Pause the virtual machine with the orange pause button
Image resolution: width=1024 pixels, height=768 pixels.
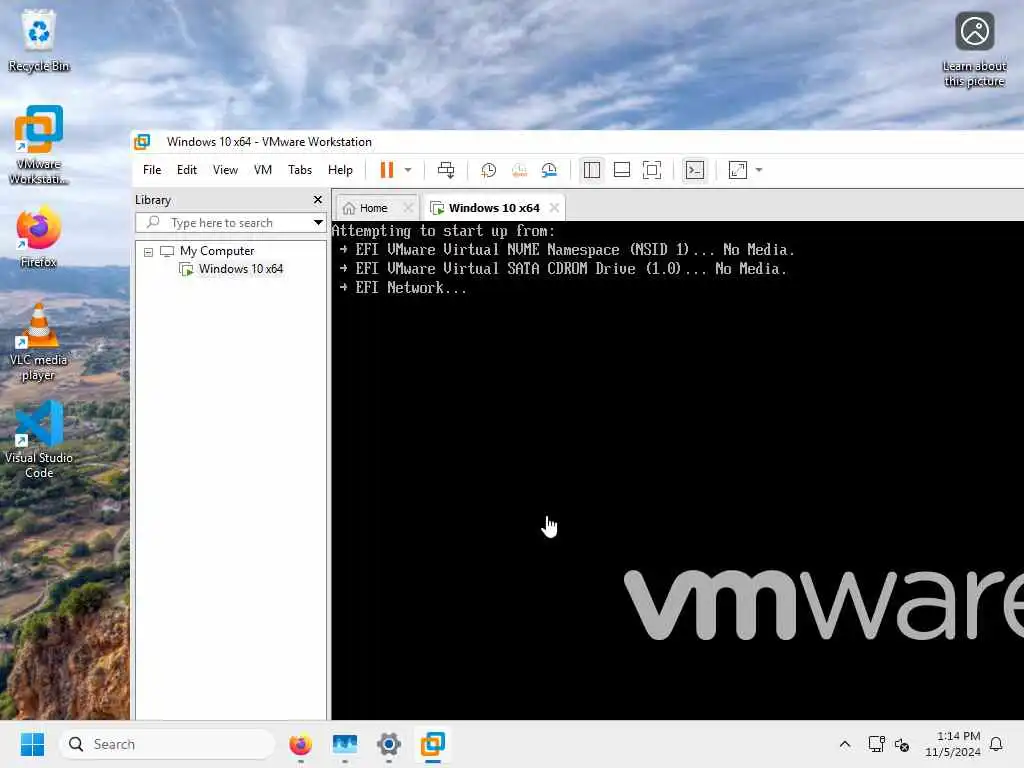(387, 170)
